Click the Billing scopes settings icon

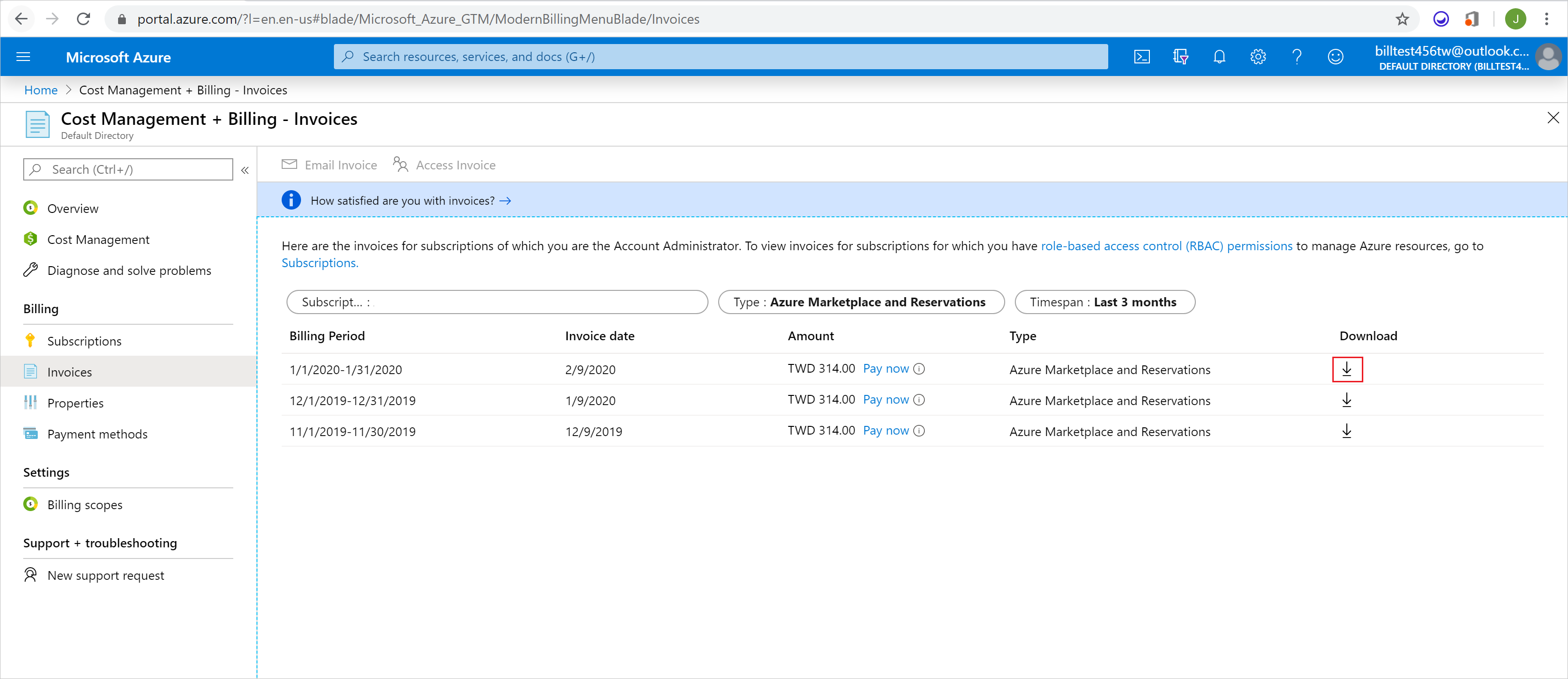pos(31,503)
